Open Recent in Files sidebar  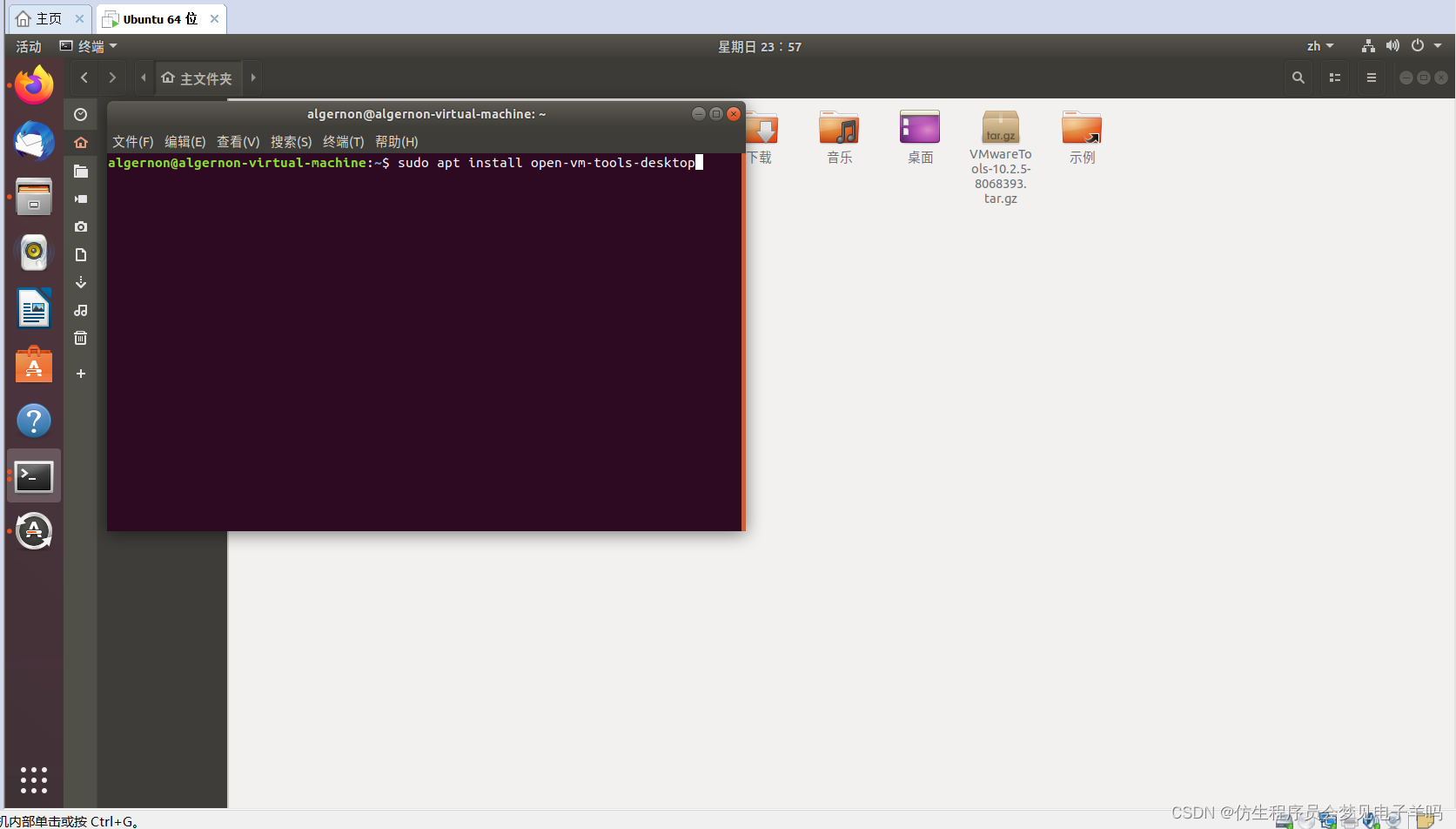(x=81, y=114)
